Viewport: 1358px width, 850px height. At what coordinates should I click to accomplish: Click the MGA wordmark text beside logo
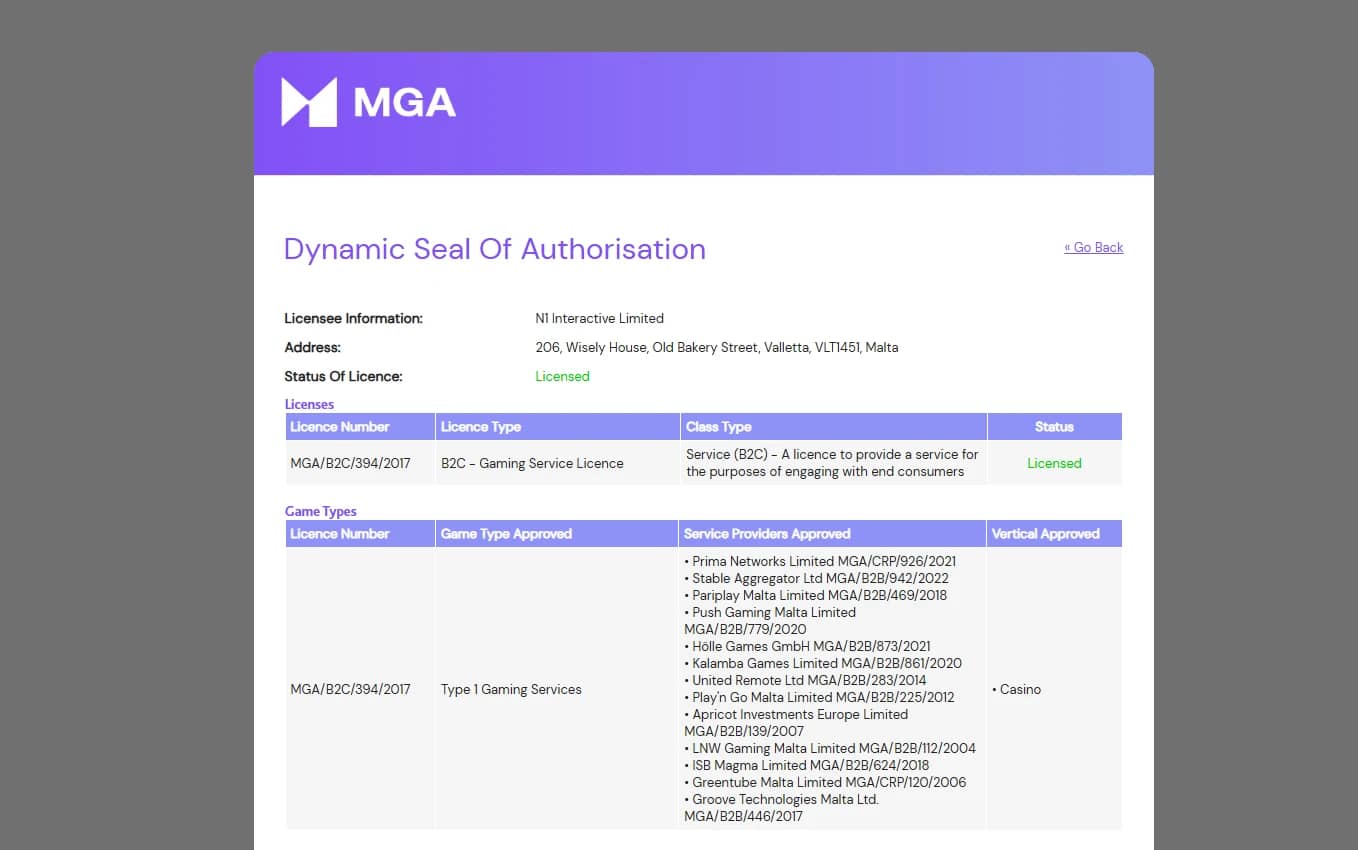tap(405, 102)
